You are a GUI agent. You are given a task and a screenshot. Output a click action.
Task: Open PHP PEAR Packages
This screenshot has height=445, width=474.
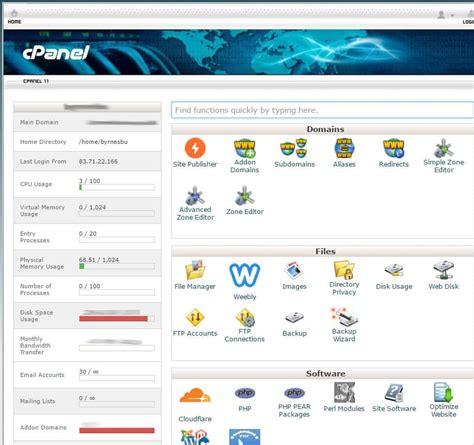pyautogui.click(x=294, y=402)
